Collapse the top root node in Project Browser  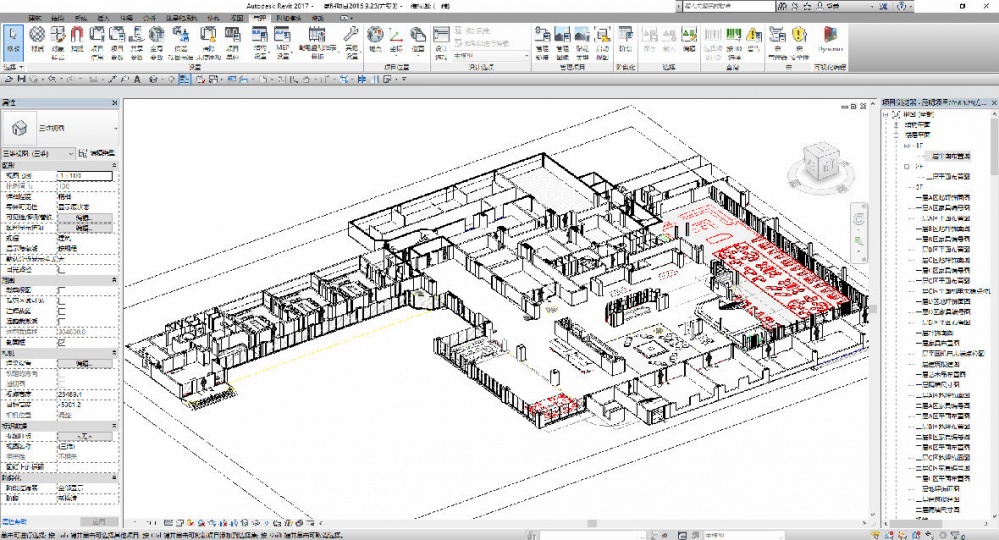887,114
